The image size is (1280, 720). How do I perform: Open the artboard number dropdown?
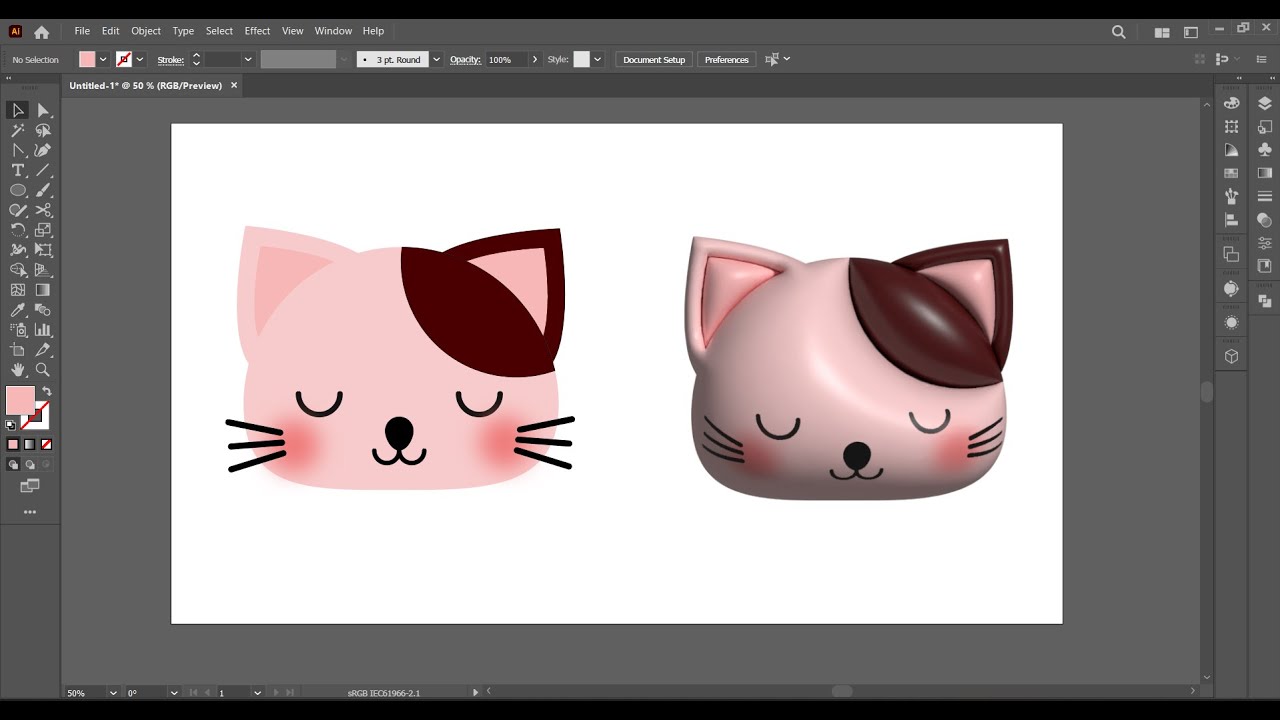click(x=257, y=692)
